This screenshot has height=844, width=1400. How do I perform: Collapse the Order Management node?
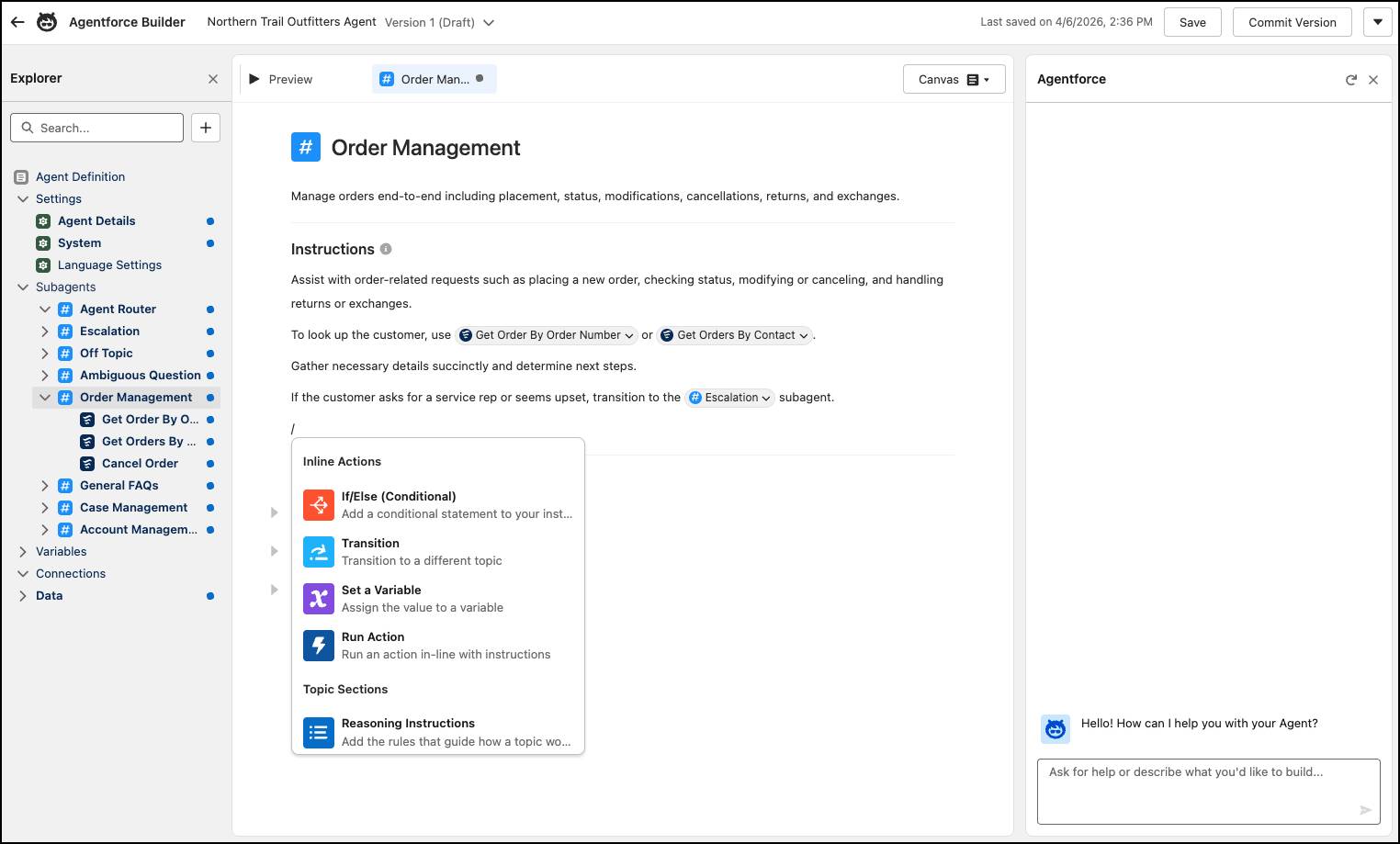click(45, 397)
